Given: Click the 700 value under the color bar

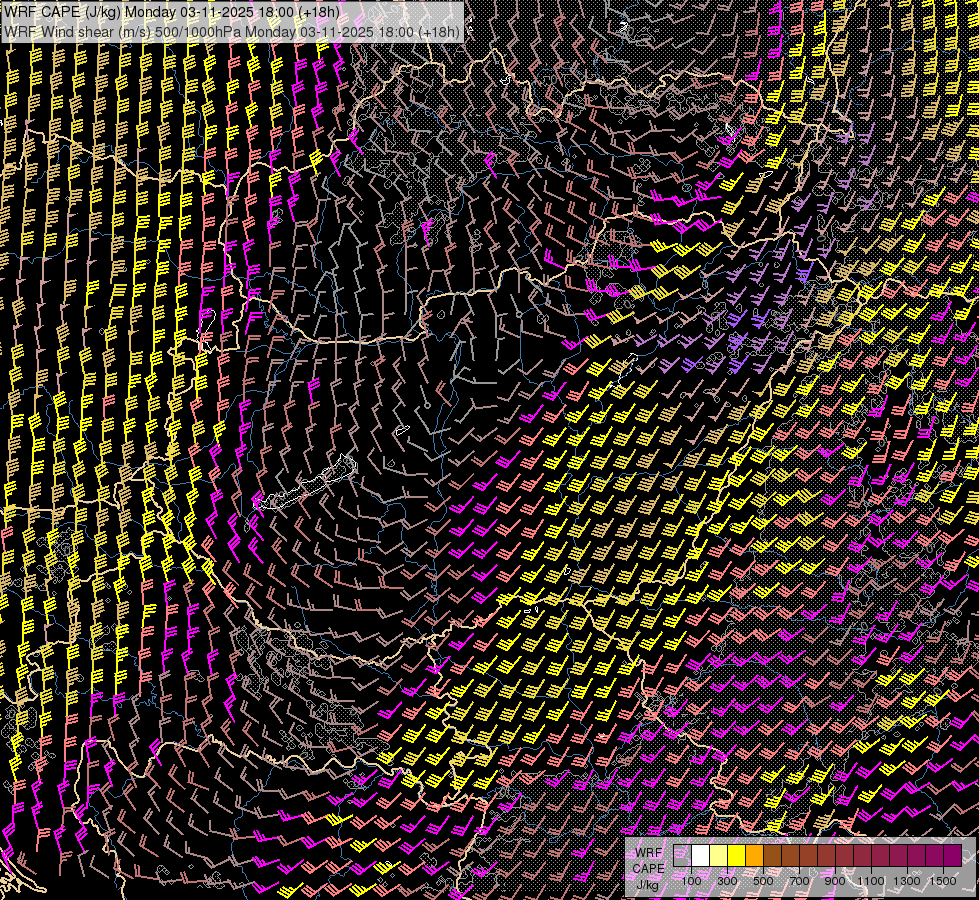Looking at the screenshot, I should point(799,881).
